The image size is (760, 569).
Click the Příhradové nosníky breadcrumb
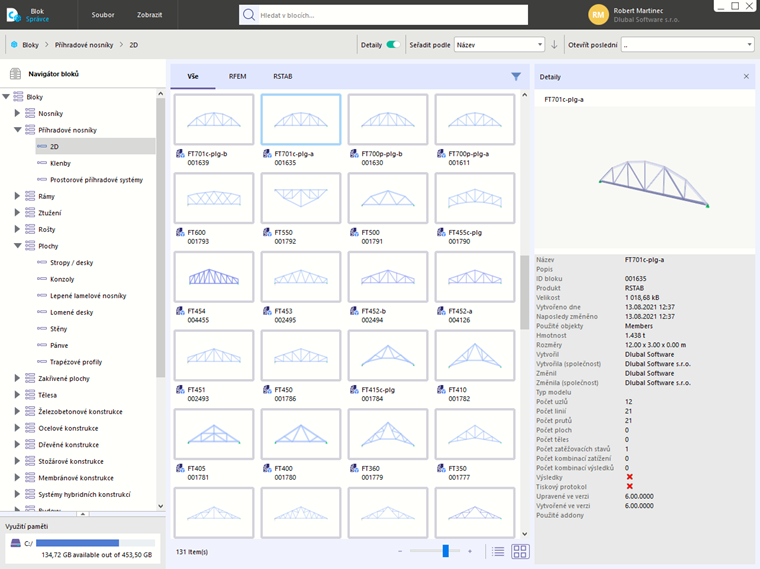[84, 45]
